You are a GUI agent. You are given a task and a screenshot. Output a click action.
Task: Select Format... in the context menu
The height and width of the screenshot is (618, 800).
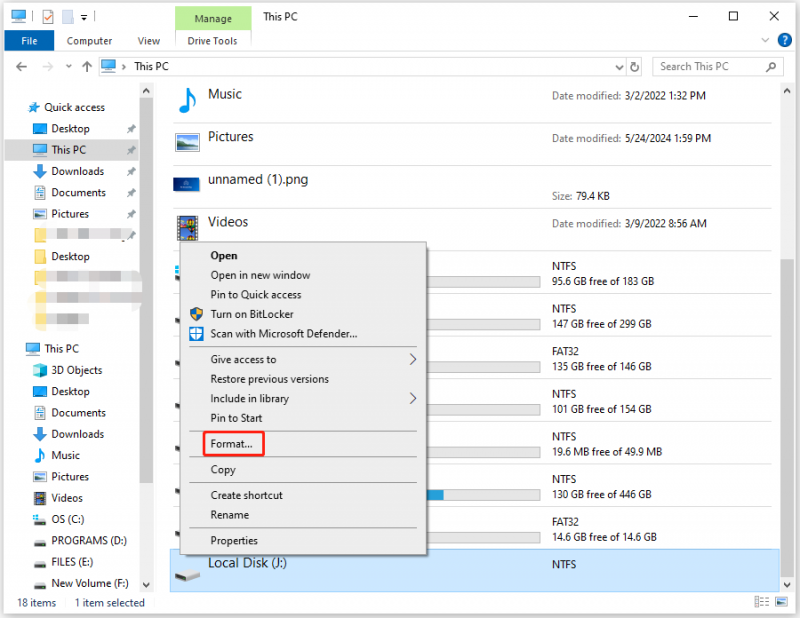click(234, 444)
